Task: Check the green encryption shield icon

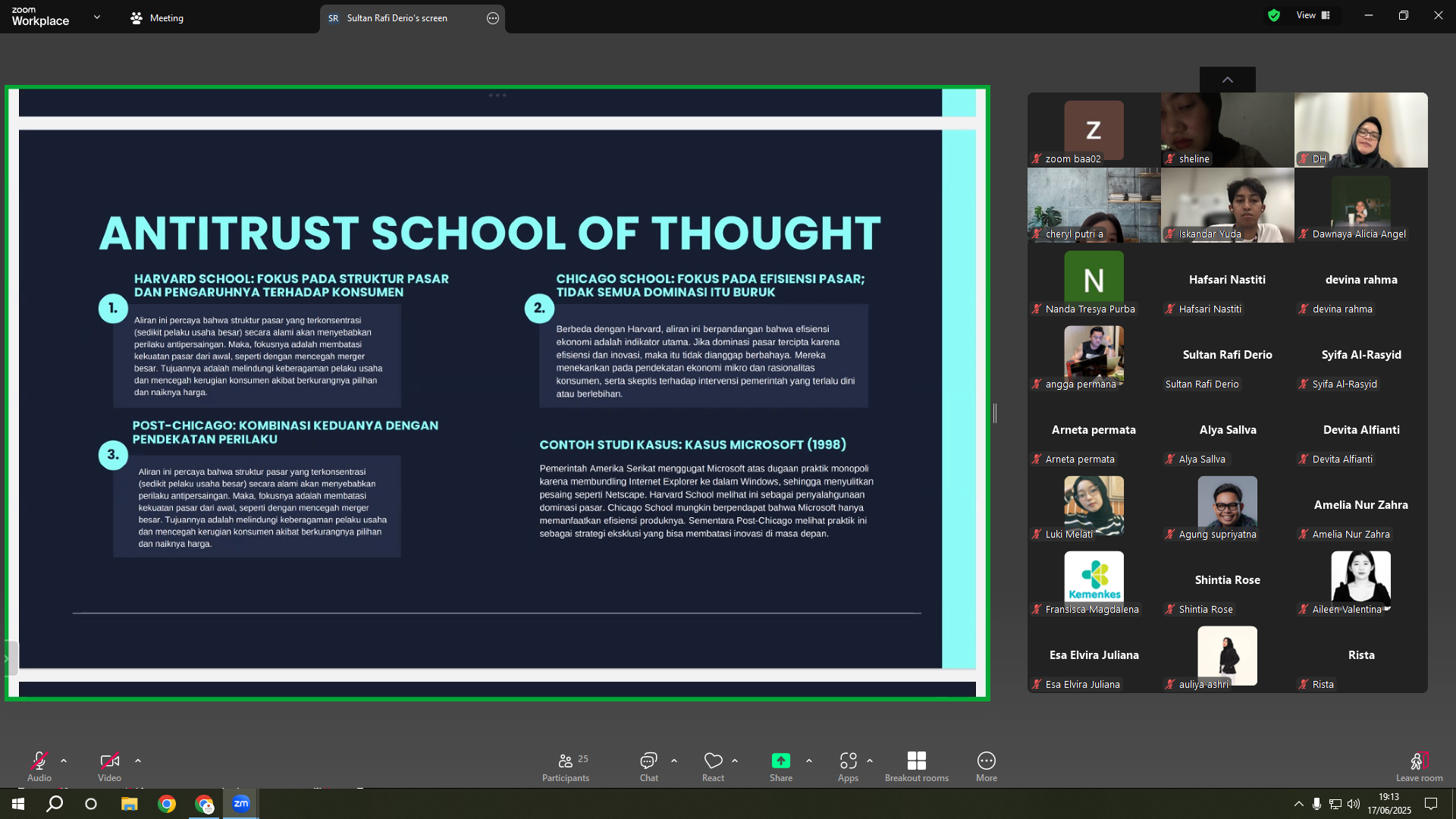Action: 1274,15
